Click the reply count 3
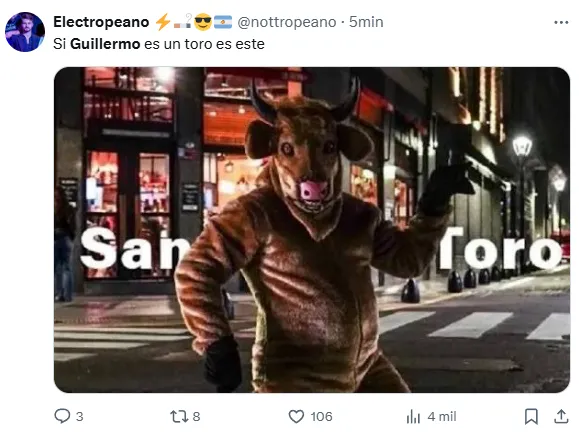This screenshot has height=432, width=579. point(79,416)
